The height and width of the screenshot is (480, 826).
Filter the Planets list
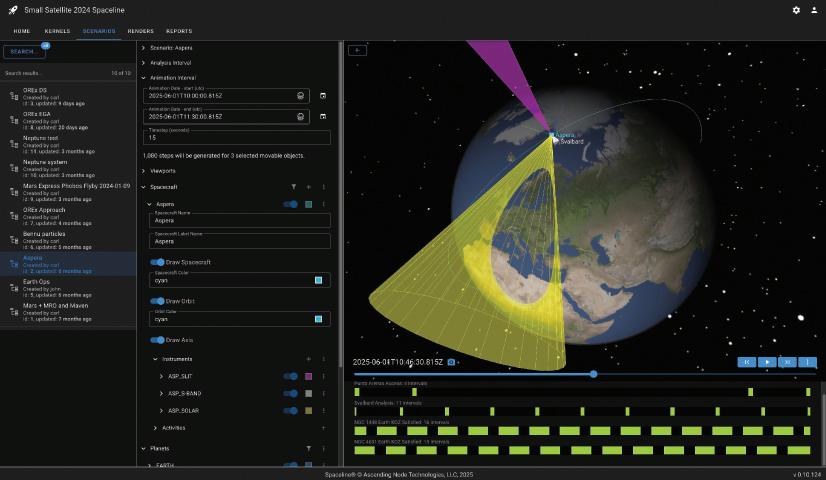309,448
